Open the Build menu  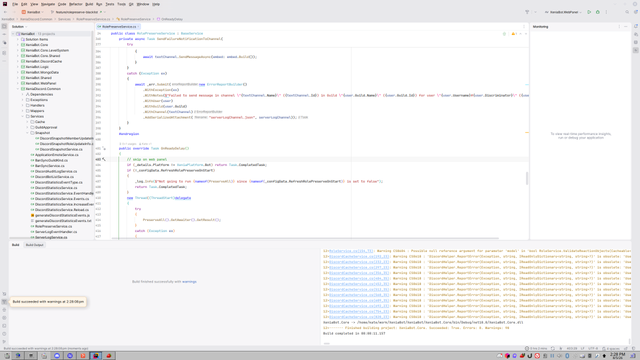[x=89, y=4]
